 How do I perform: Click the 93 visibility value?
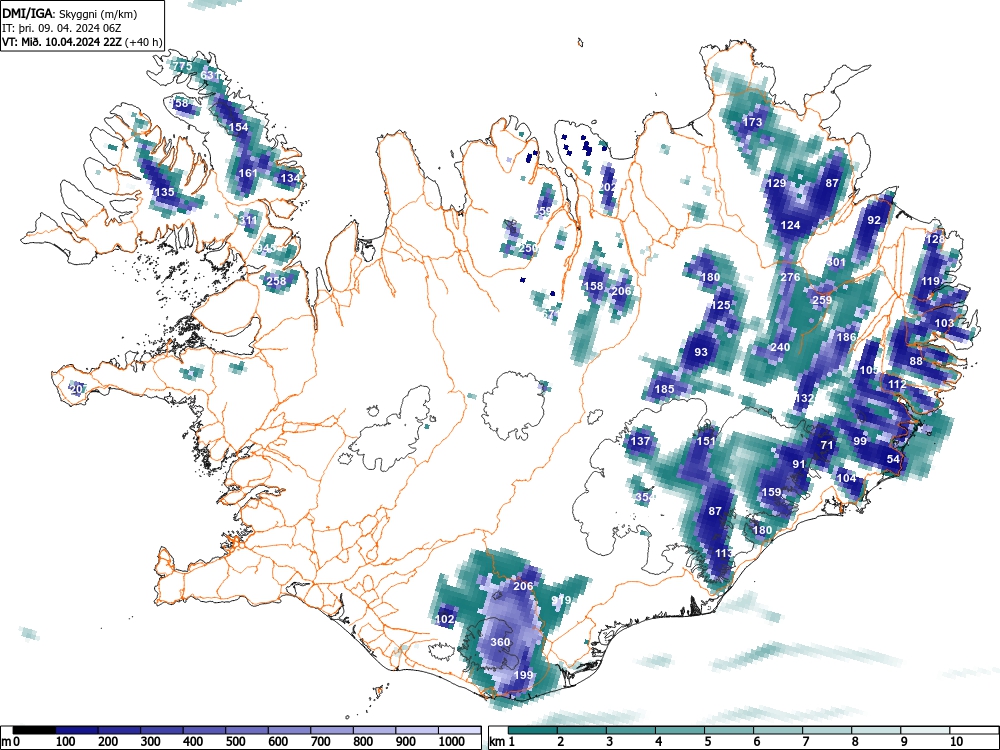701,352
